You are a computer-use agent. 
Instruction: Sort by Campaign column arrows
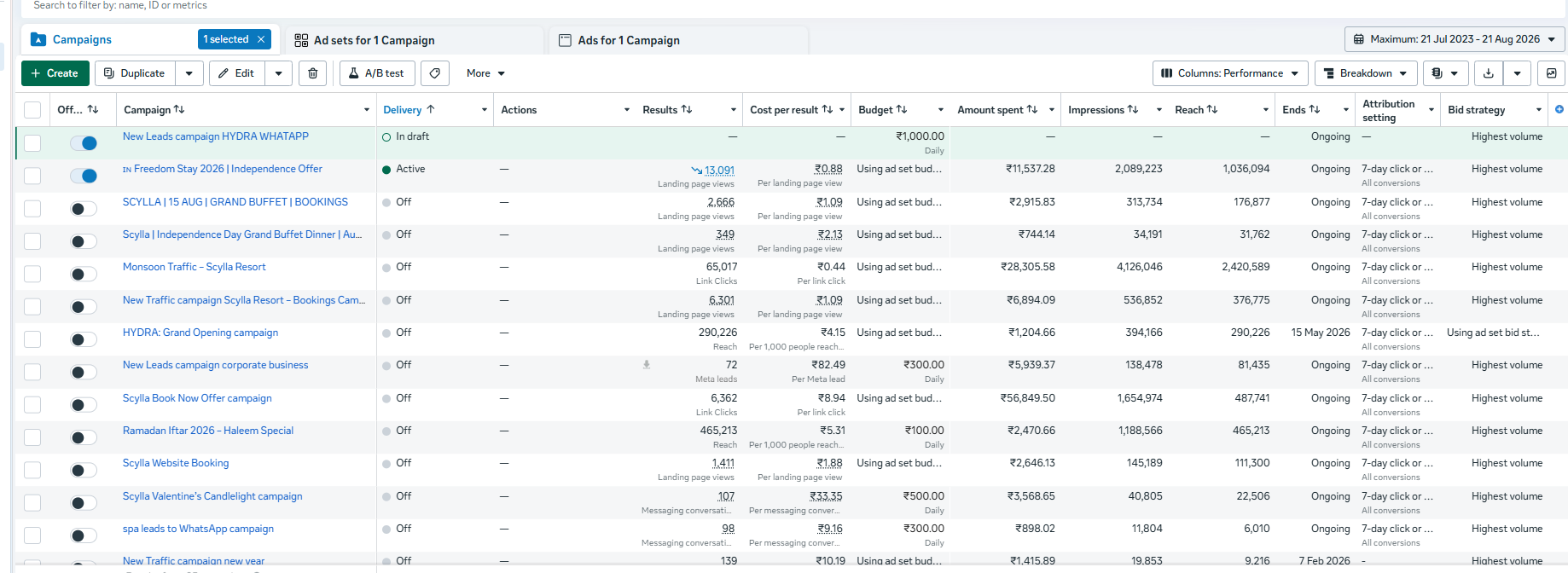point(179,109)
